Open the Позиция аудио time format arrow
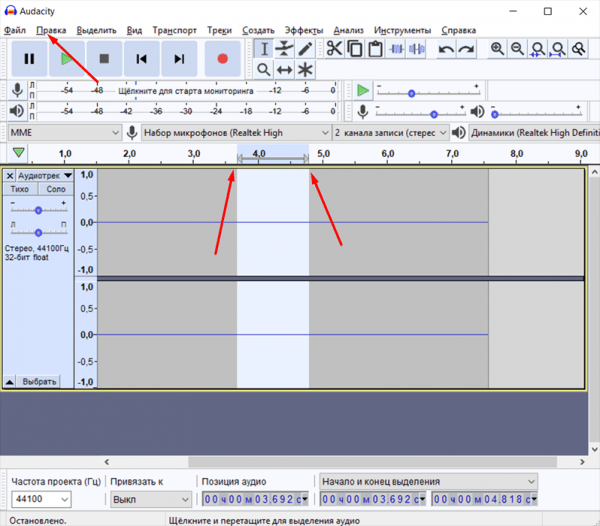600x526 pixels. click(305, 499)
